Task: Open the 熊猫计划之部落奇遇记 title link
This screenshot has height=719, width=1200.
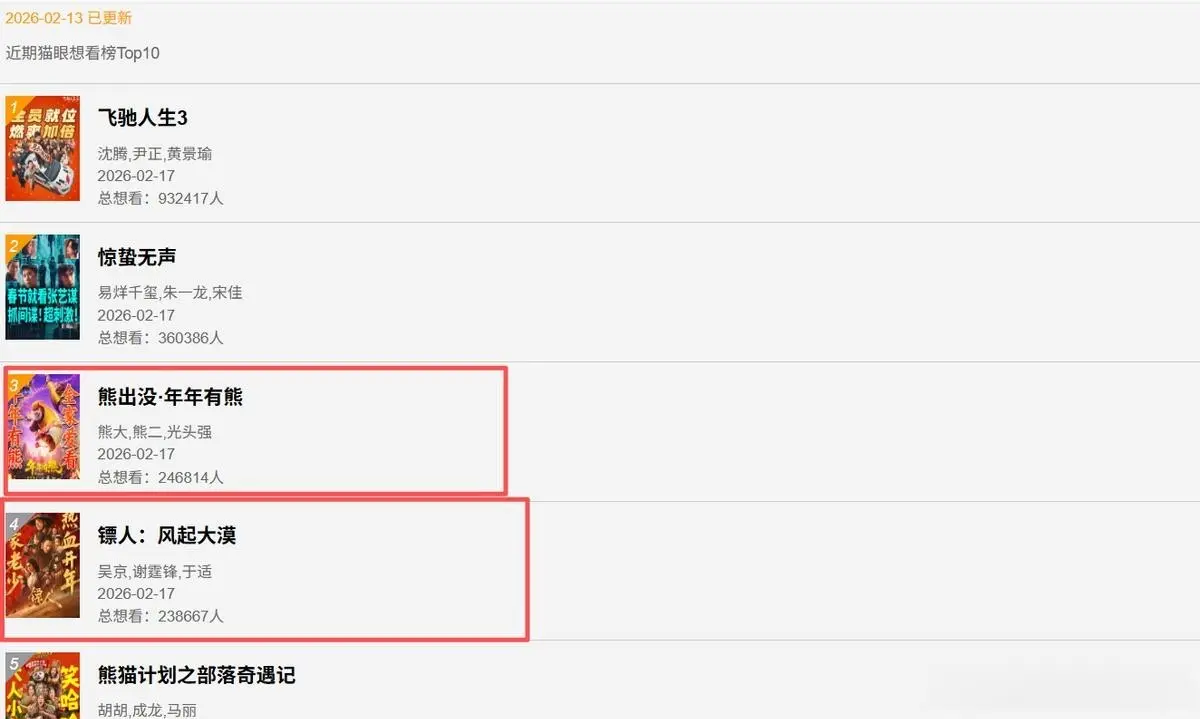Action: pos(196,675)
